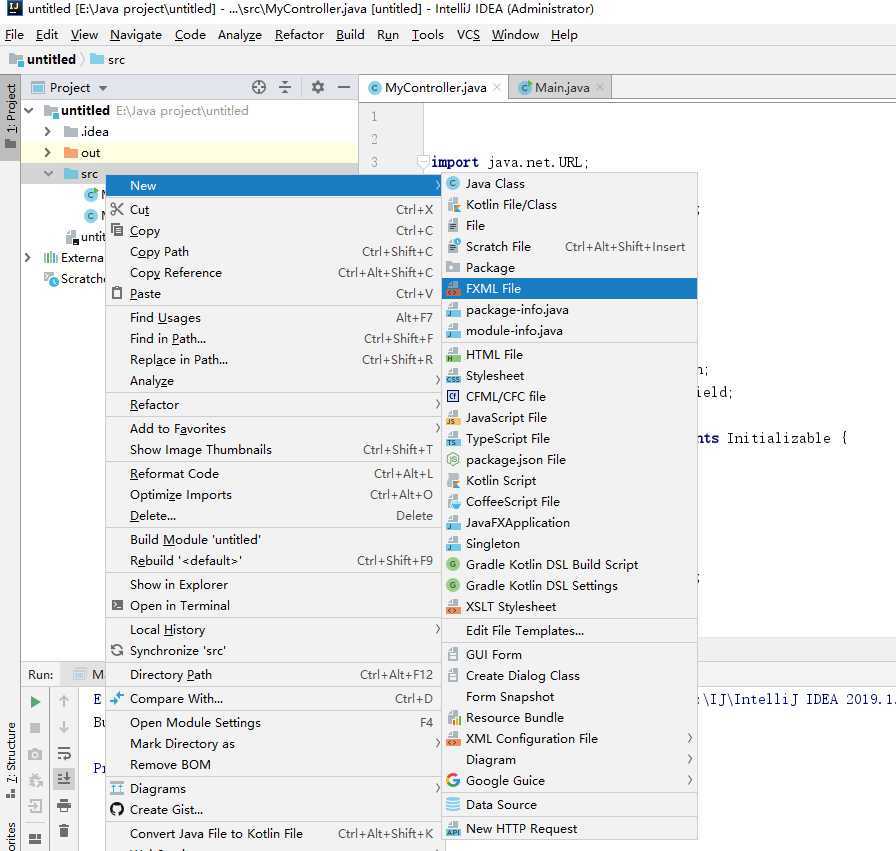The image size is (896, 851).
Task: Open the Tools menu
Action: 427,35
